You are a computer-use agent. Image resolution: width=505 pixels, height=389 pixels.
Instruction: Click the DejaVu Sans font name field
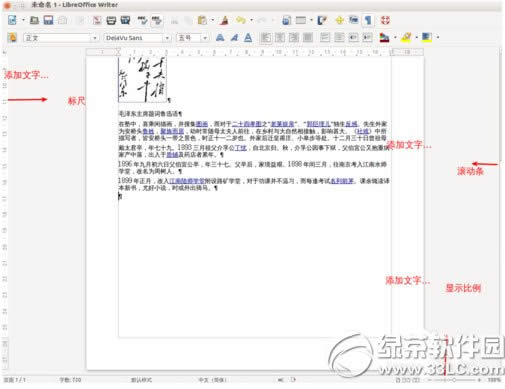pos(133,38)
